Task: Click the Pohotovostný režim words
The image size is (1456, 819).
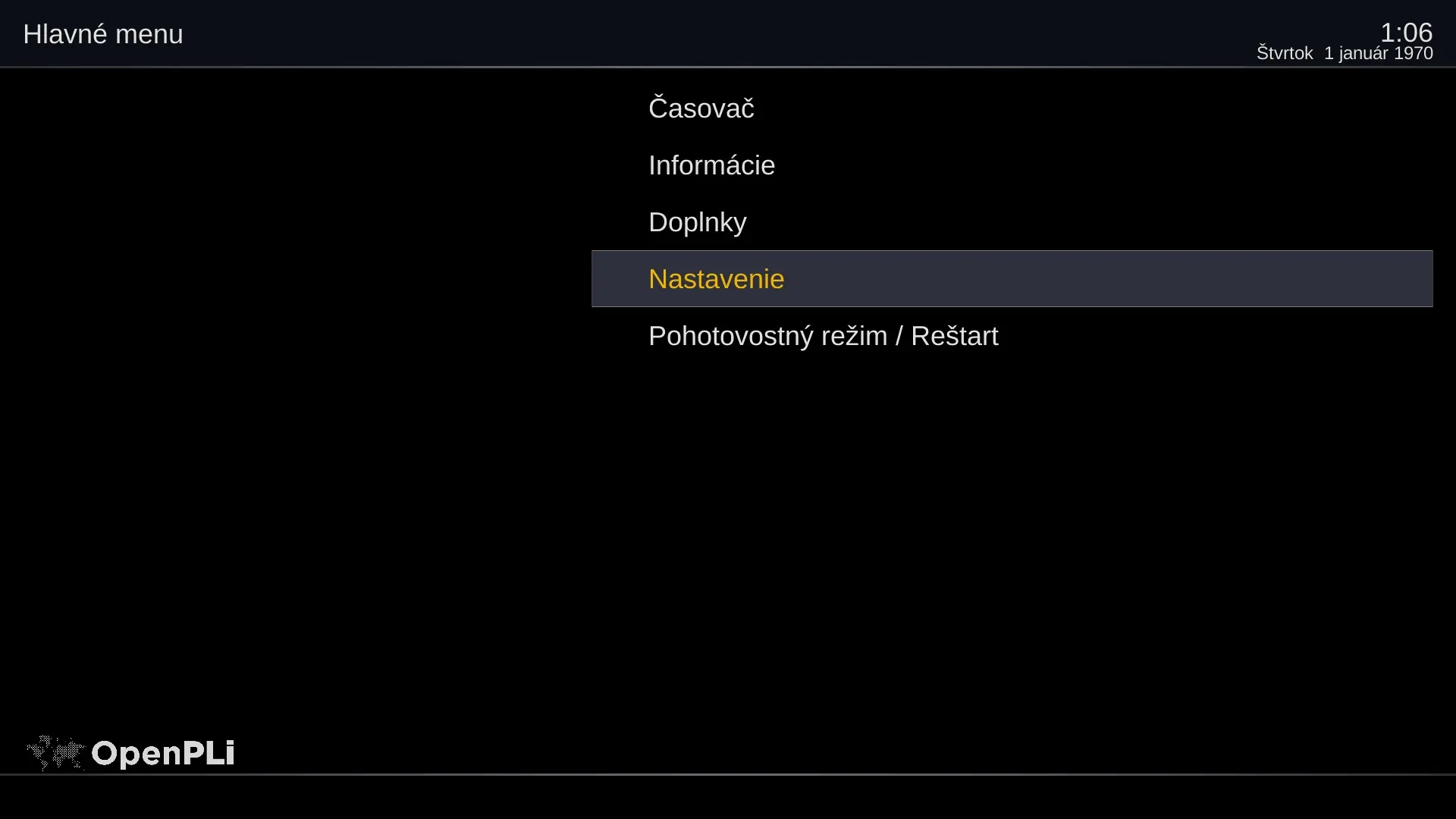Action: [767, 336]
